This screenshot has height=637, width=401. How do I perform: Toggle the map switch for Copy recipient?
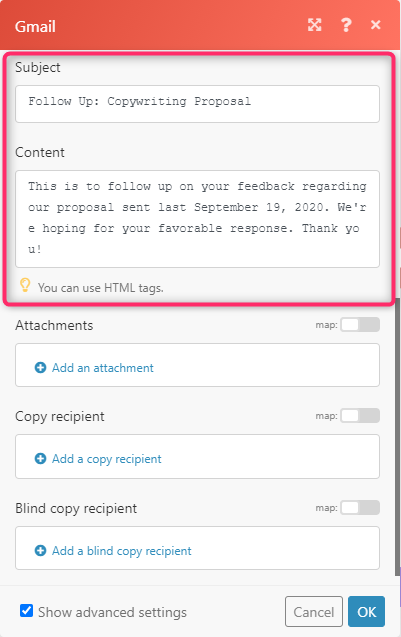pyautogui.click(x=360, y=416)
